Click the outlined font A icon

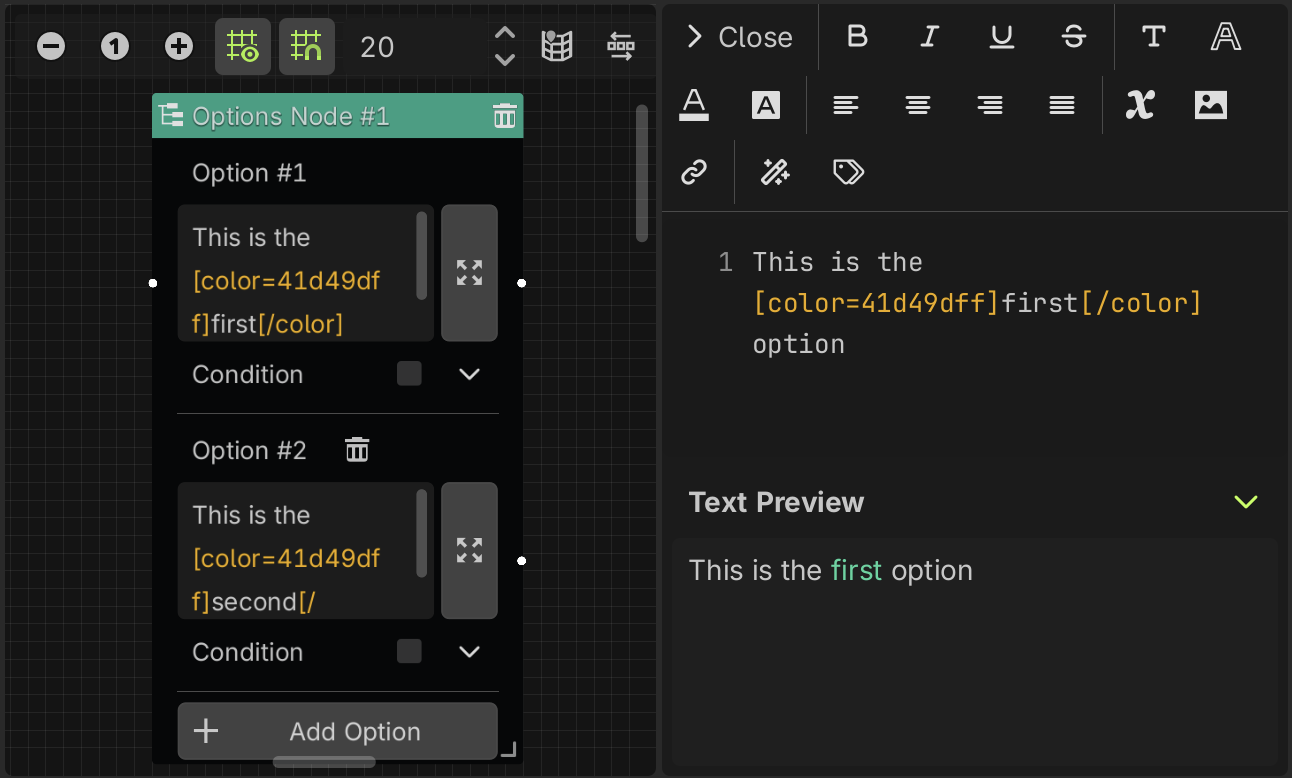pyautogui.click(x=1225, y=37)
